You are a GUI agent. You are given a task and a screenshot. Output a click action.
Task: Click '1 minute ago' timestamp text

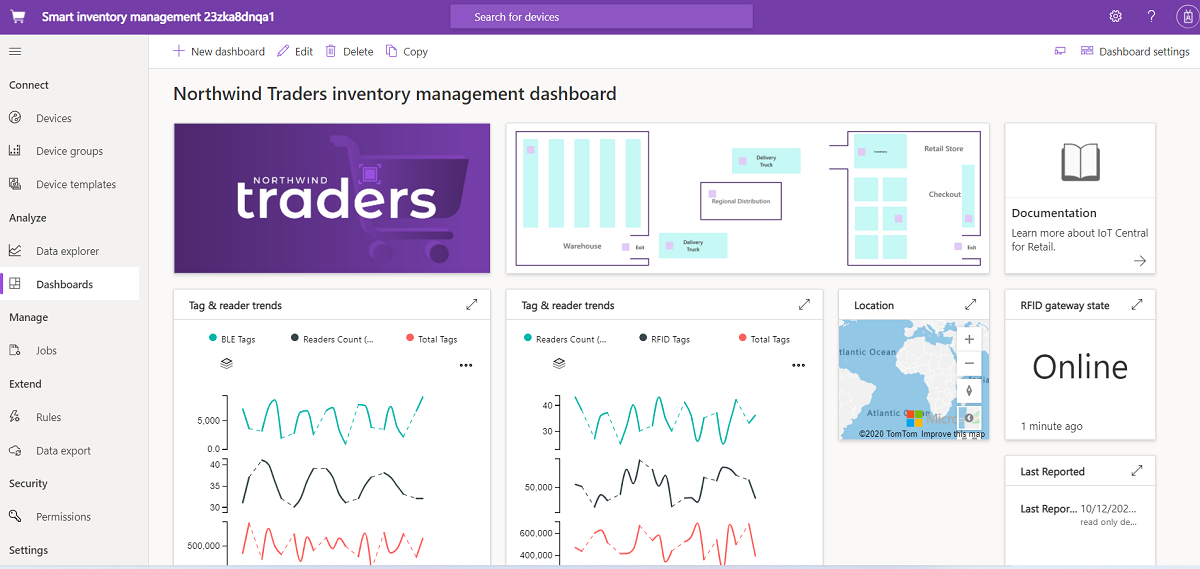(x=1051, y=426)
